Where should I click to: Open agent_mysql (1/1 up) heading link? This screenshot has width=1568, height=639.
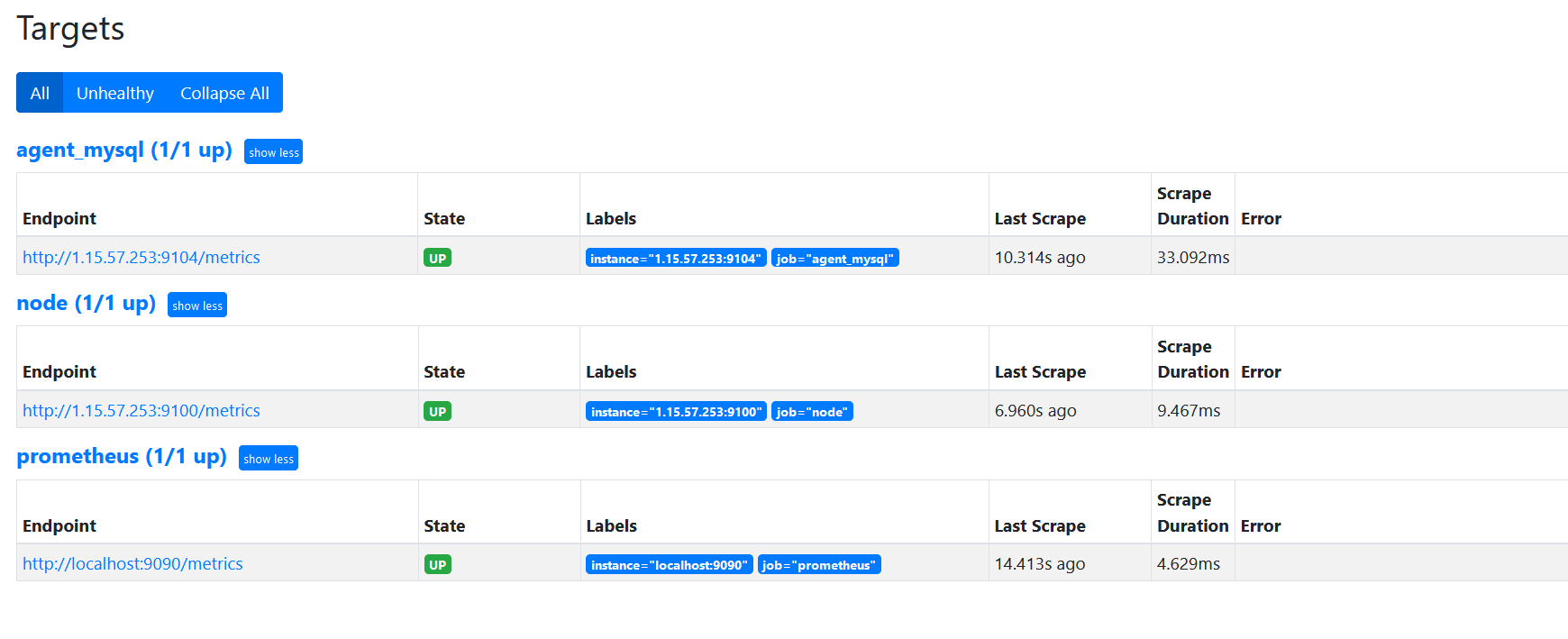click(x=124, y=150)
